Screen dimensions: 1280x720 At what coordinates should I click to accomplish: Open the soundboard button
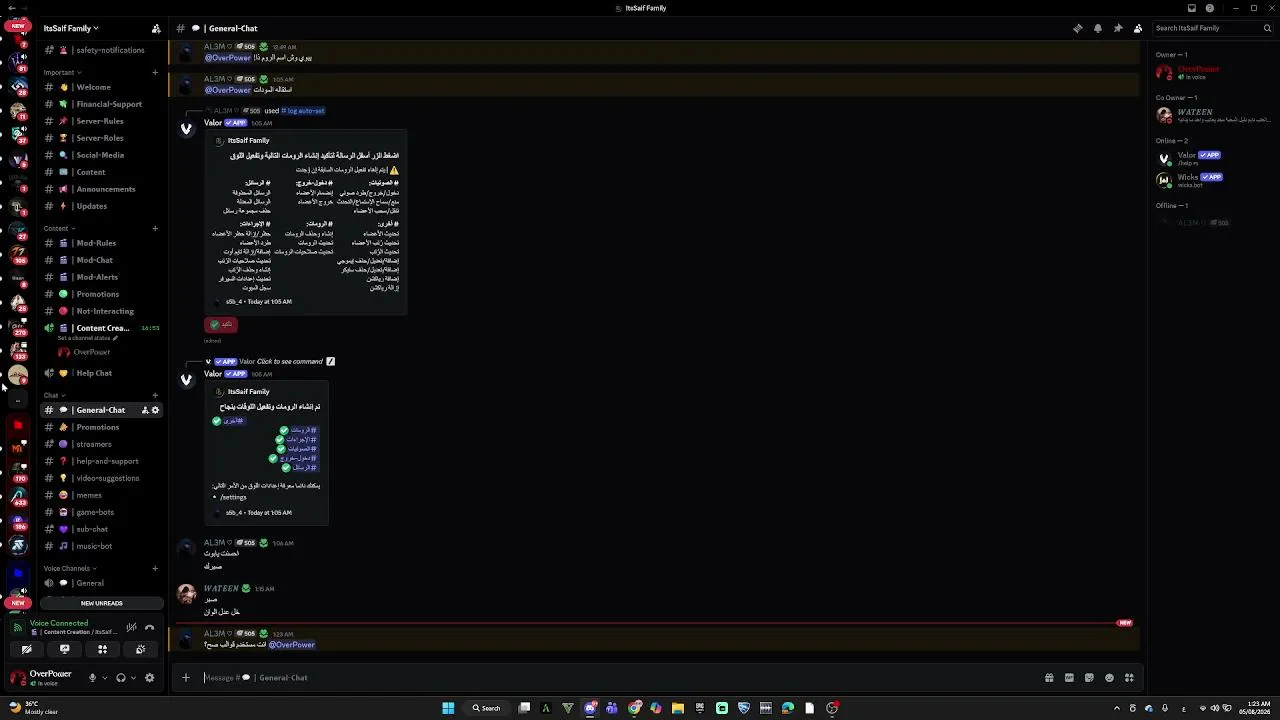point(140,649)
